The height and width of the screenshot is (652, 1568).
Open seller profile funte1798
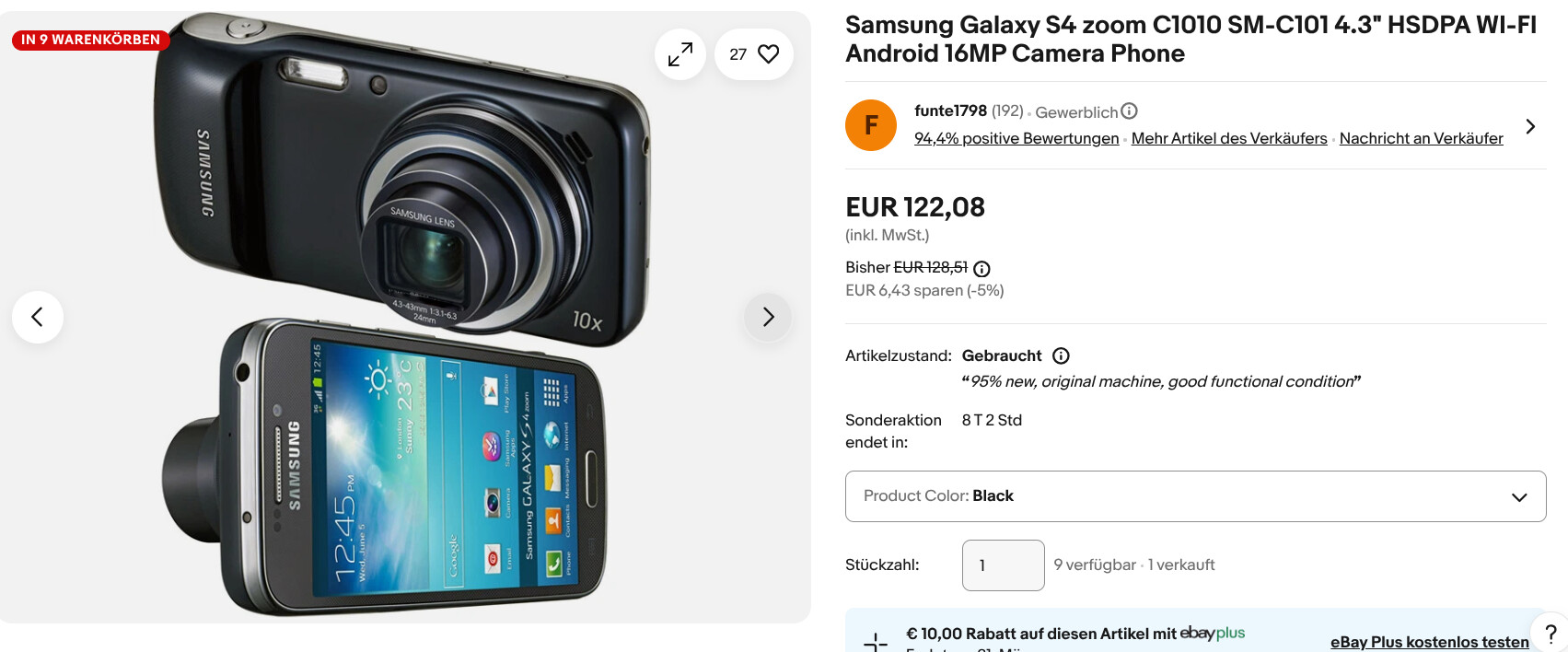click(950, 111)
